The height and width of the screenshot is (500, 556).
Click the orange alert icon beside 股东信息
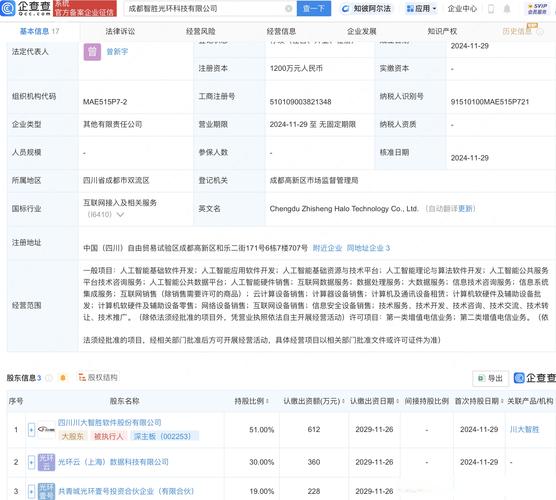click(63, 378)
